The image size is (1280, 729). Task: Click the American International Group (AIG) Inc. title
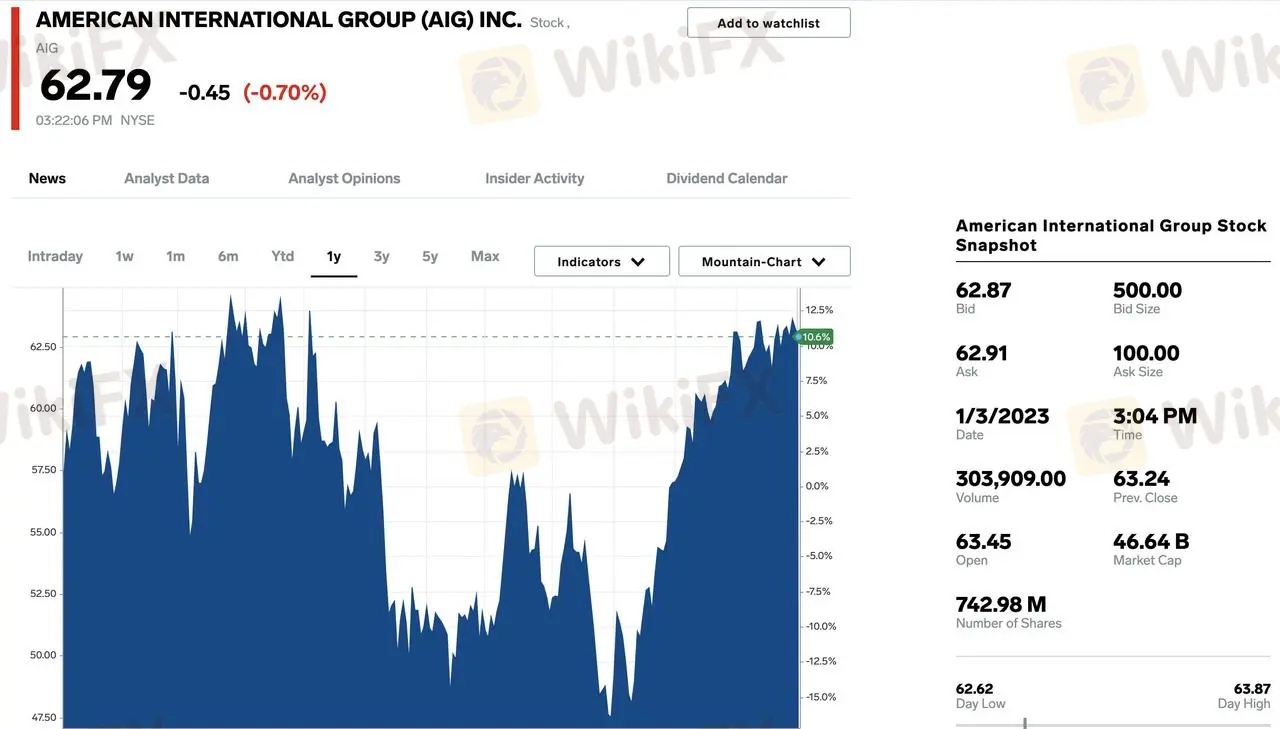279,20
